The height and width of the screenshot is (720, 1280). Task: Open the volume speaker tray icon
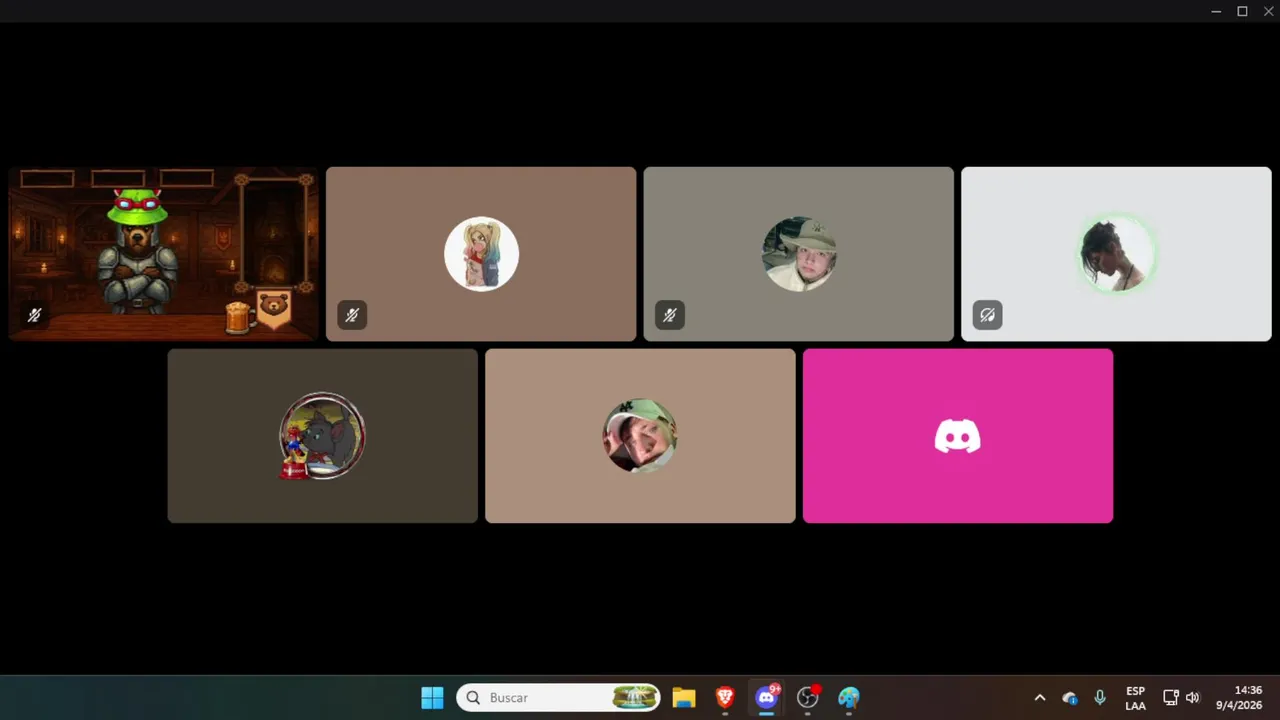coord(1192,698)
